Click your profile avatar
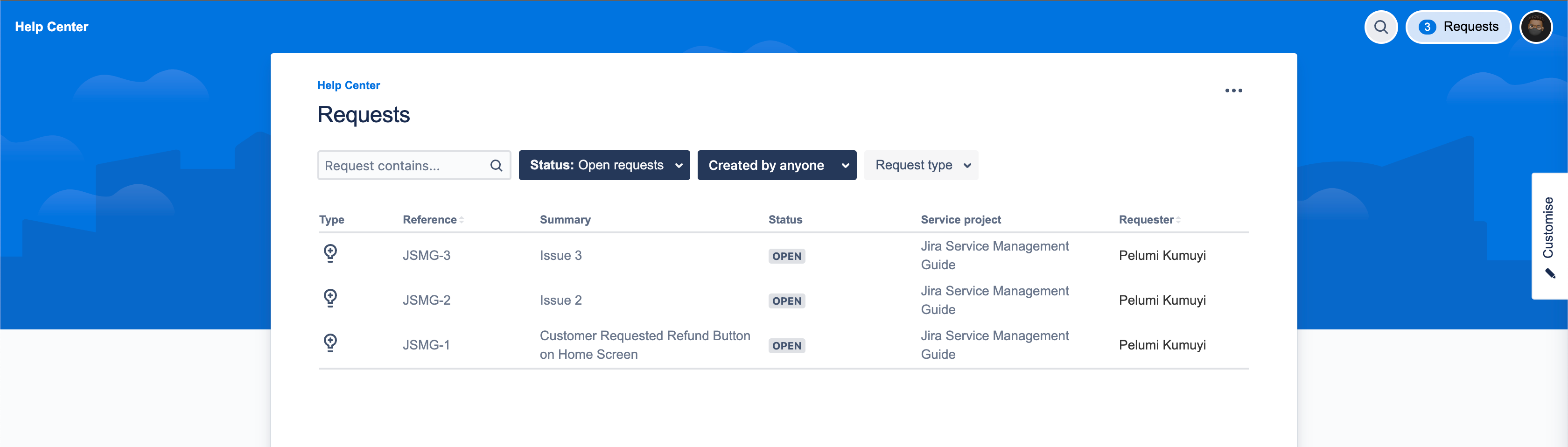 pos(1536,27)
